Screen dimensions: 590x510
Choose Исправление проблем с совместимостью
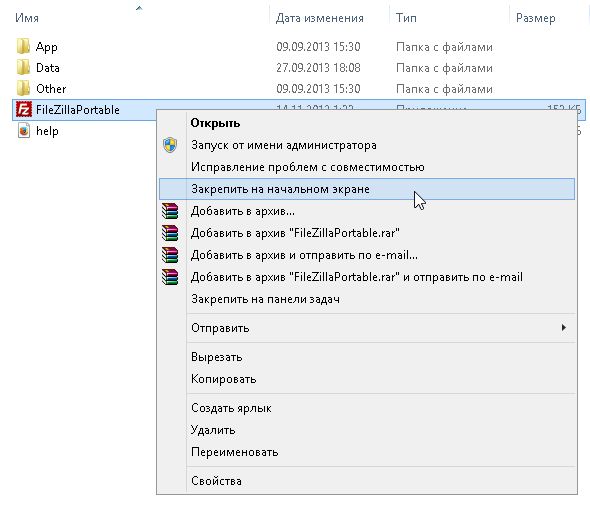tap(367, 167)
